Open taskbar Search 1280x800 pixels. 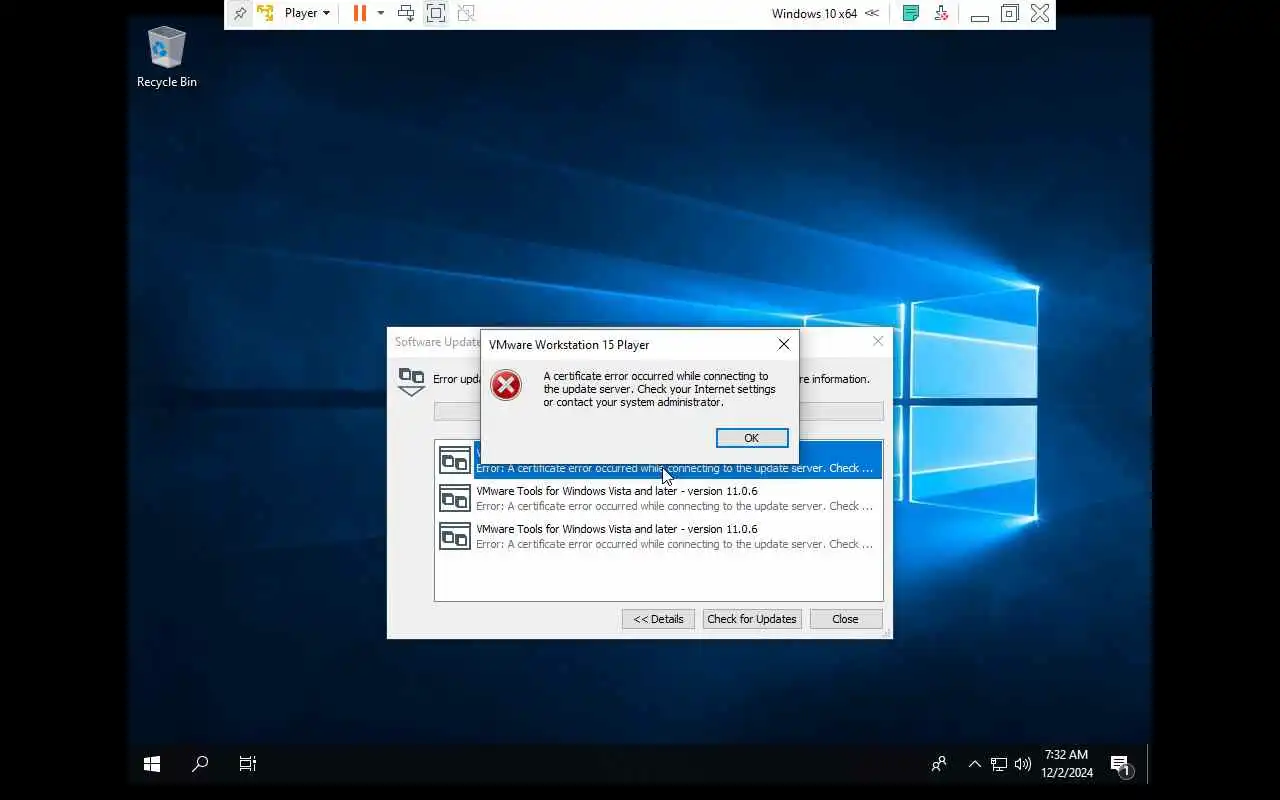click(200, 764)
